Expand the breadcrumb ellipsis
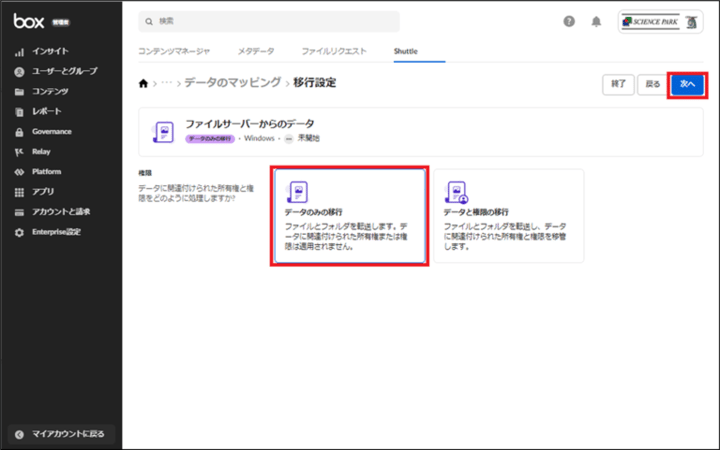720x450 pixels. (x=167, y=84)
